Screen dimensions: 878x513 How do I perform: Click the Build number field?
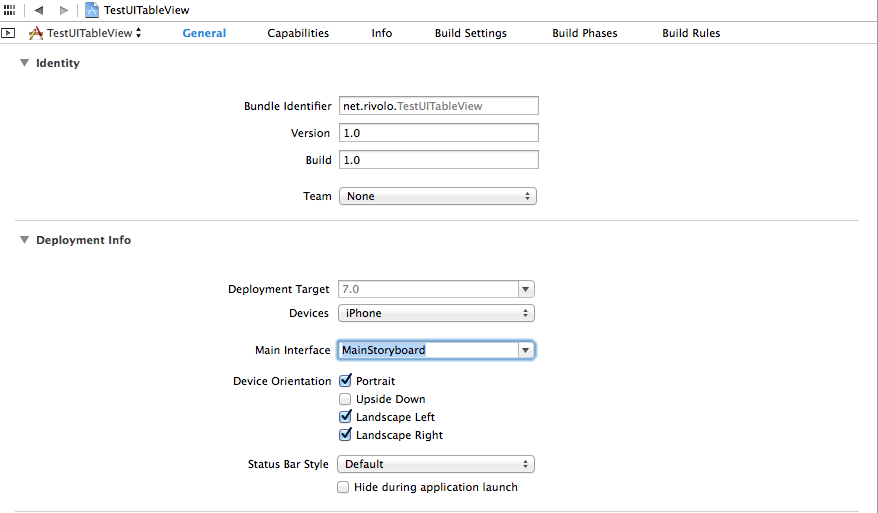pyautogui.click(x=438, y=160)
